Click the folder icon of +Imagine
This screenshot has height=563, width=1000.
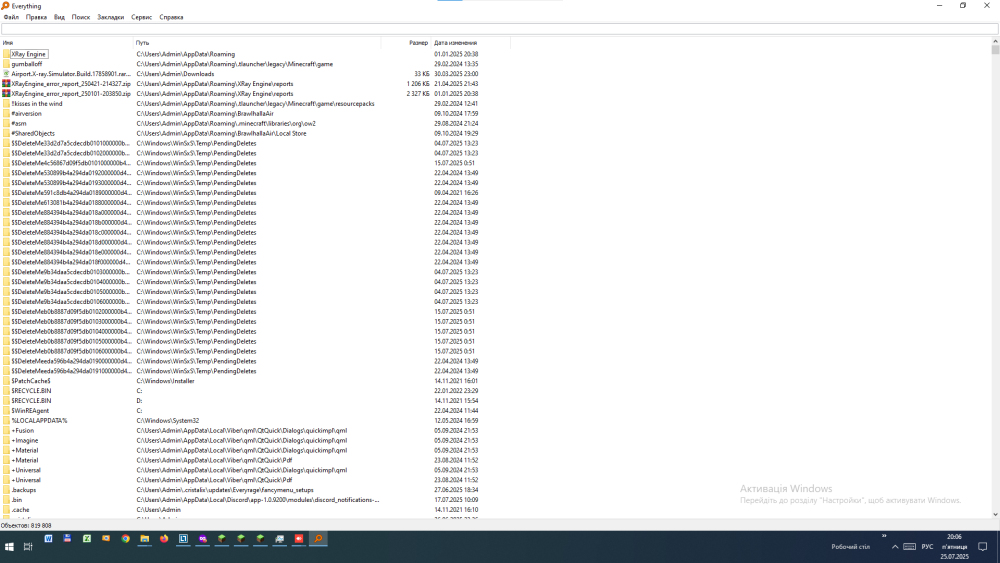coord(6,440)
